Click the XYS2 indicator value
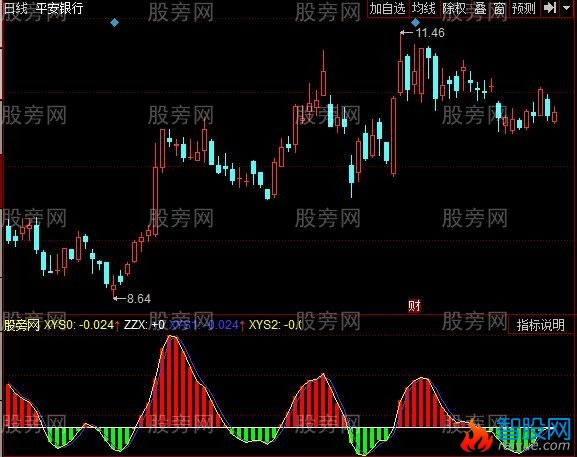The width and height of the screenshot is (577, 457). [275, 325]
